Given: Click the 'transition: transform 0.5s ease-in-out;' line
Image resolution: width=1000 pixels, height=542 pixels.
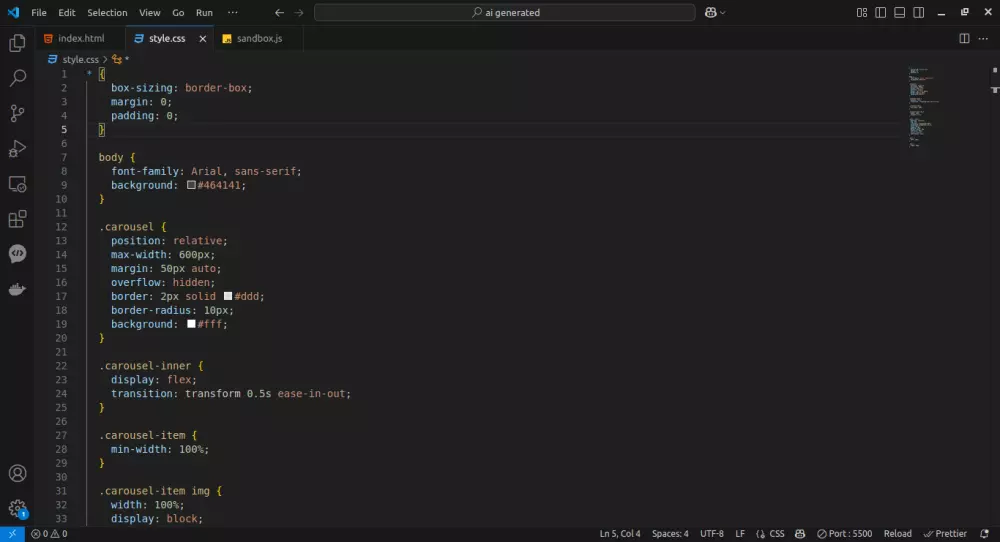Looking at the screenshot, I should (x=231, y=394).
